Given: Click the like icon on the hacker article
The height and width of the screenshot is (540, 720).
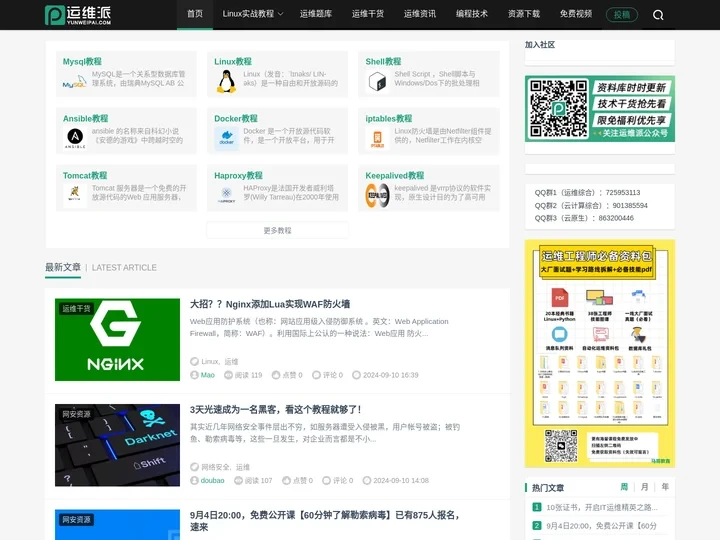Looking at the screenshot, I should point(287,481).
